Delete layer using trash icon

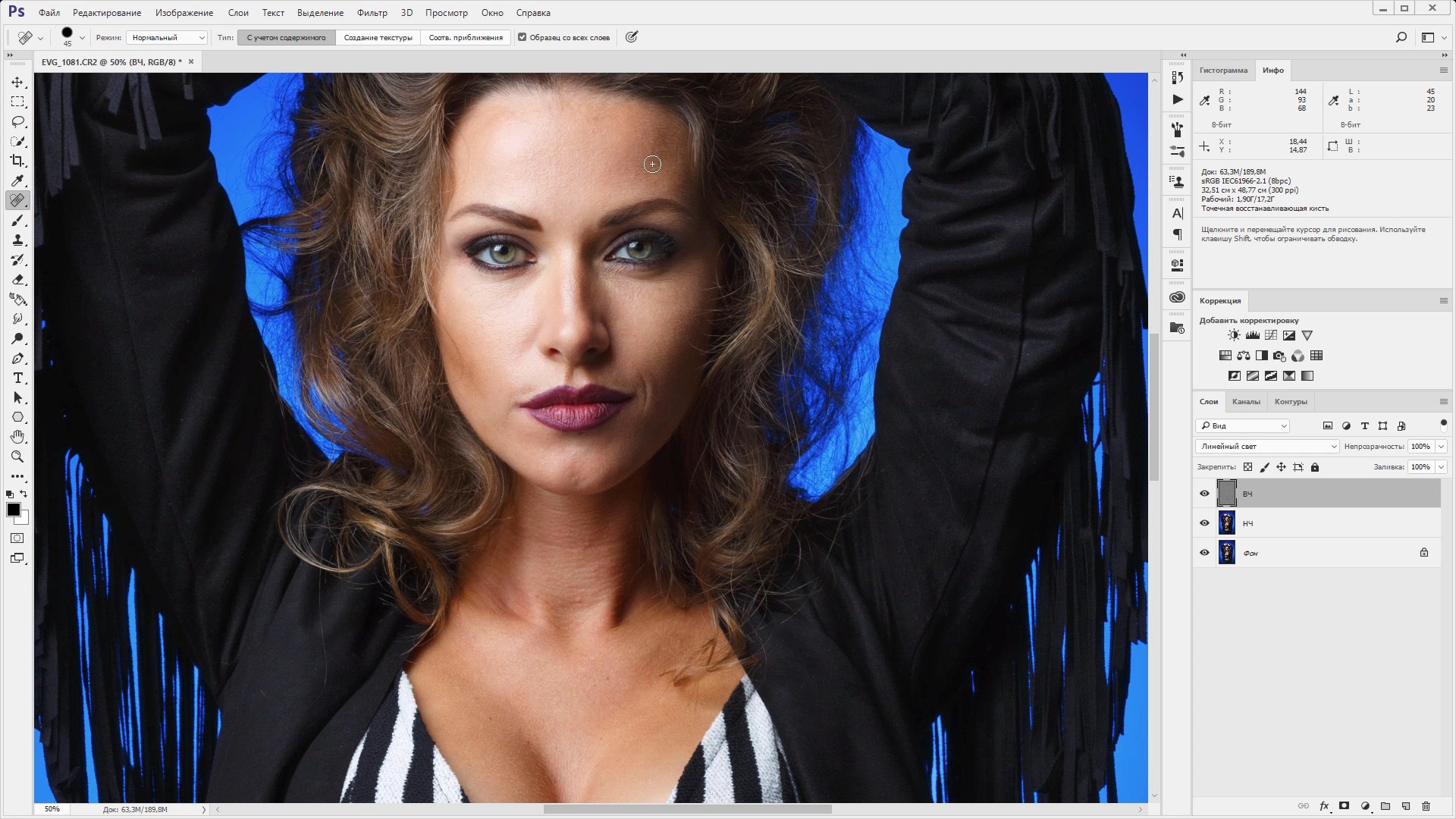[x=1426, y=806]
